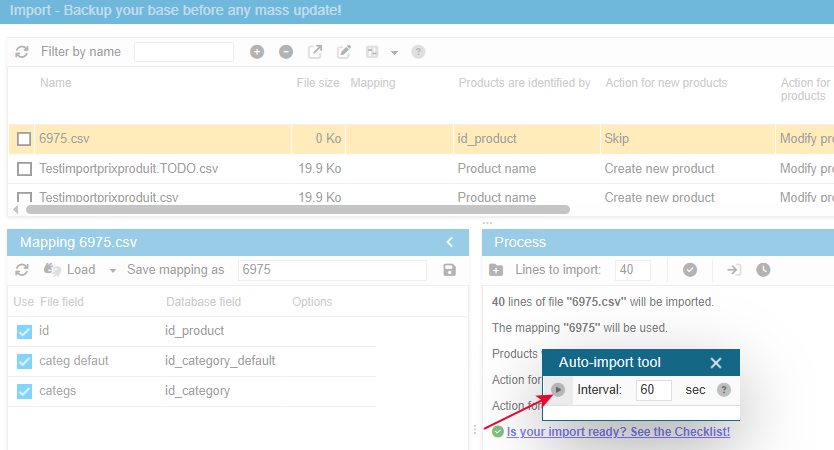Click the remove file minus icon
This screenshot has height=450, width=834.
click(286, 52)
